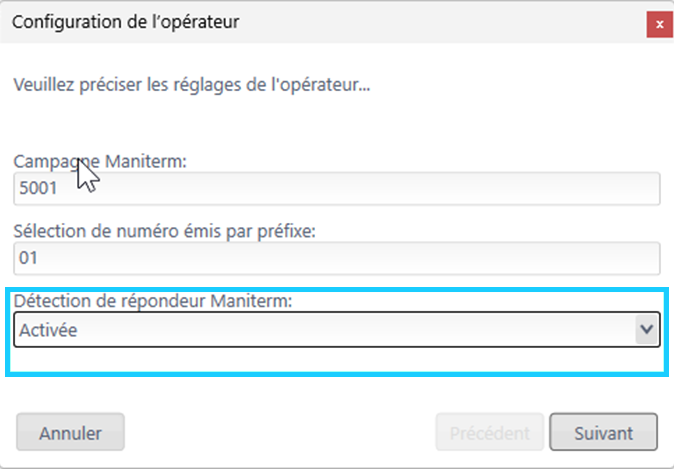674x469 pixels.
Task: Focus the Campagne Maniterm input field
Action: tap(337, 188)
